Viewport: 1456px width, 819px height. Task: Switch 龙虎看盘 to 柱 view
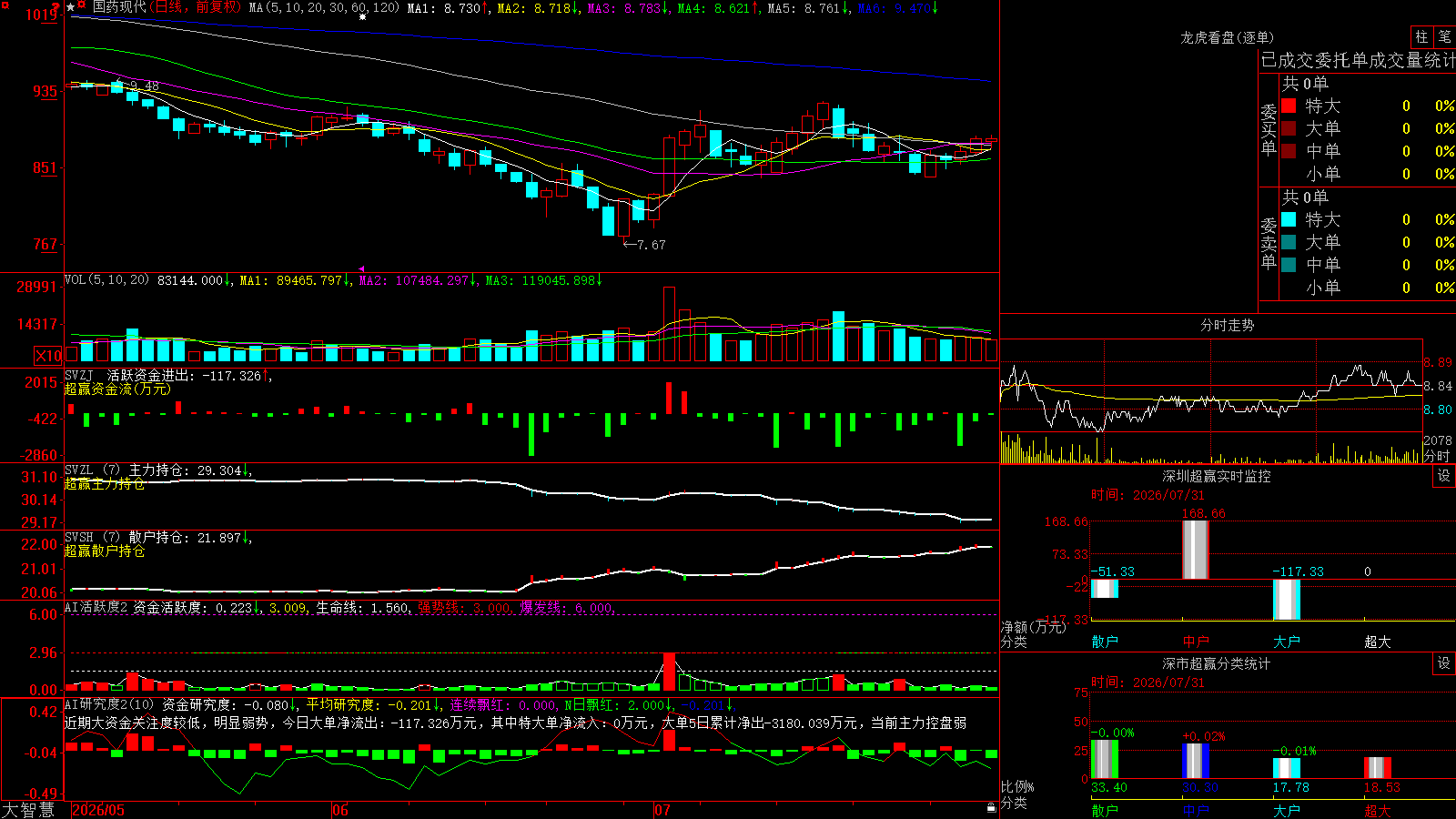pyautogui.click(x=1421, y=36)
